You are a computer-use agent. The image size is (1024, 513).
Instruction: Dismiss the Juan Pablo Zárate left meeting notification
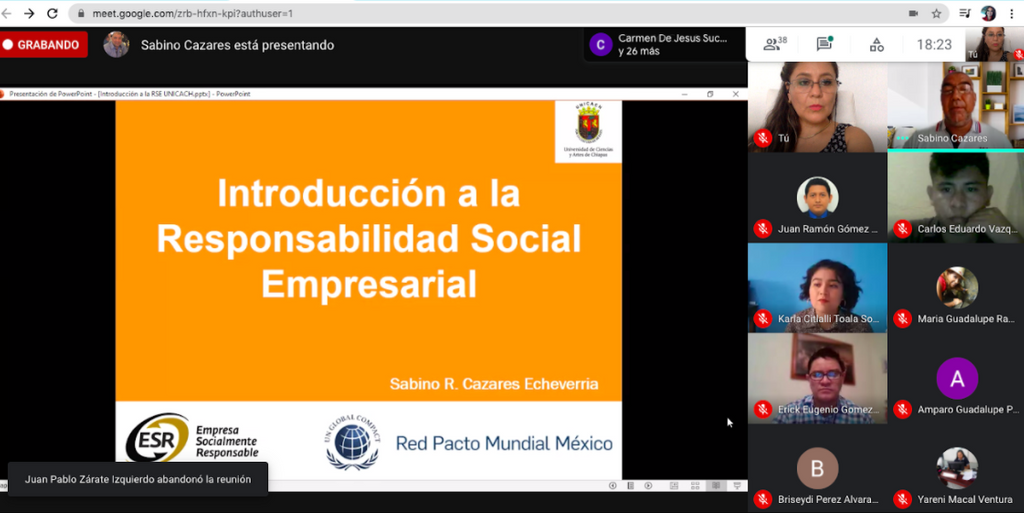[138, 479]
